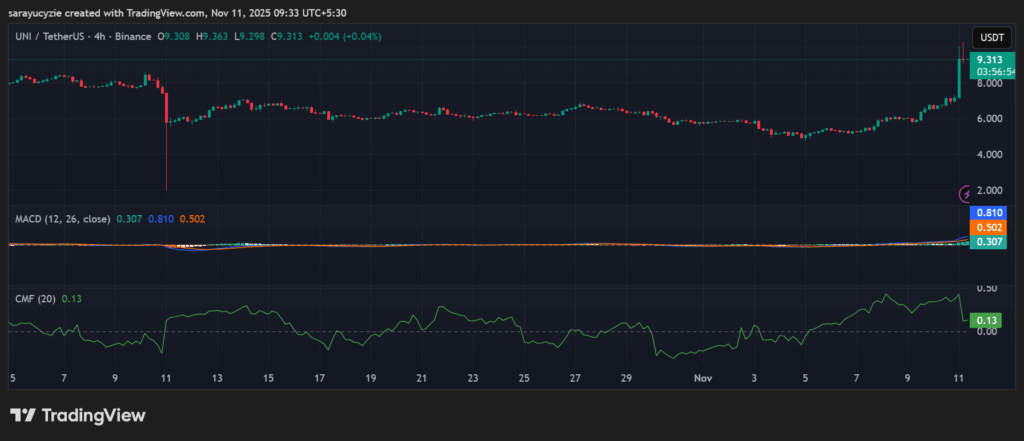Click the purple lightning bolt icon
This screenshot has width=1024, height=441.
tap(966, 193)
